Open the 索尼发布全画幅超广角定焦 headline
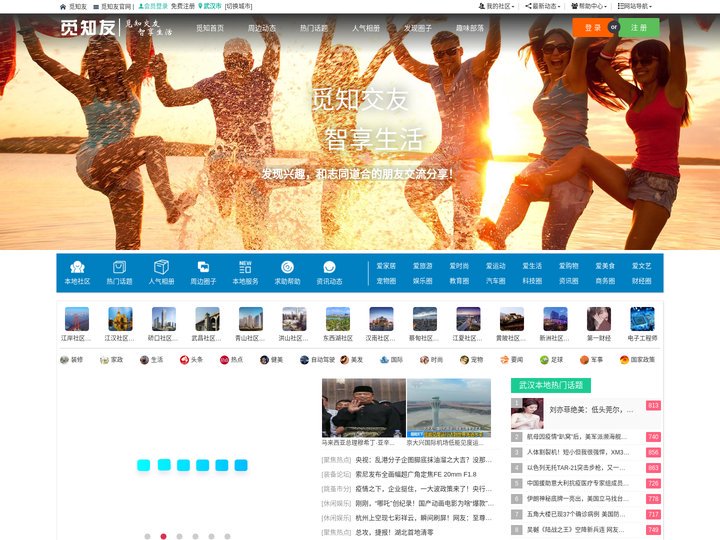 point(416,474)
